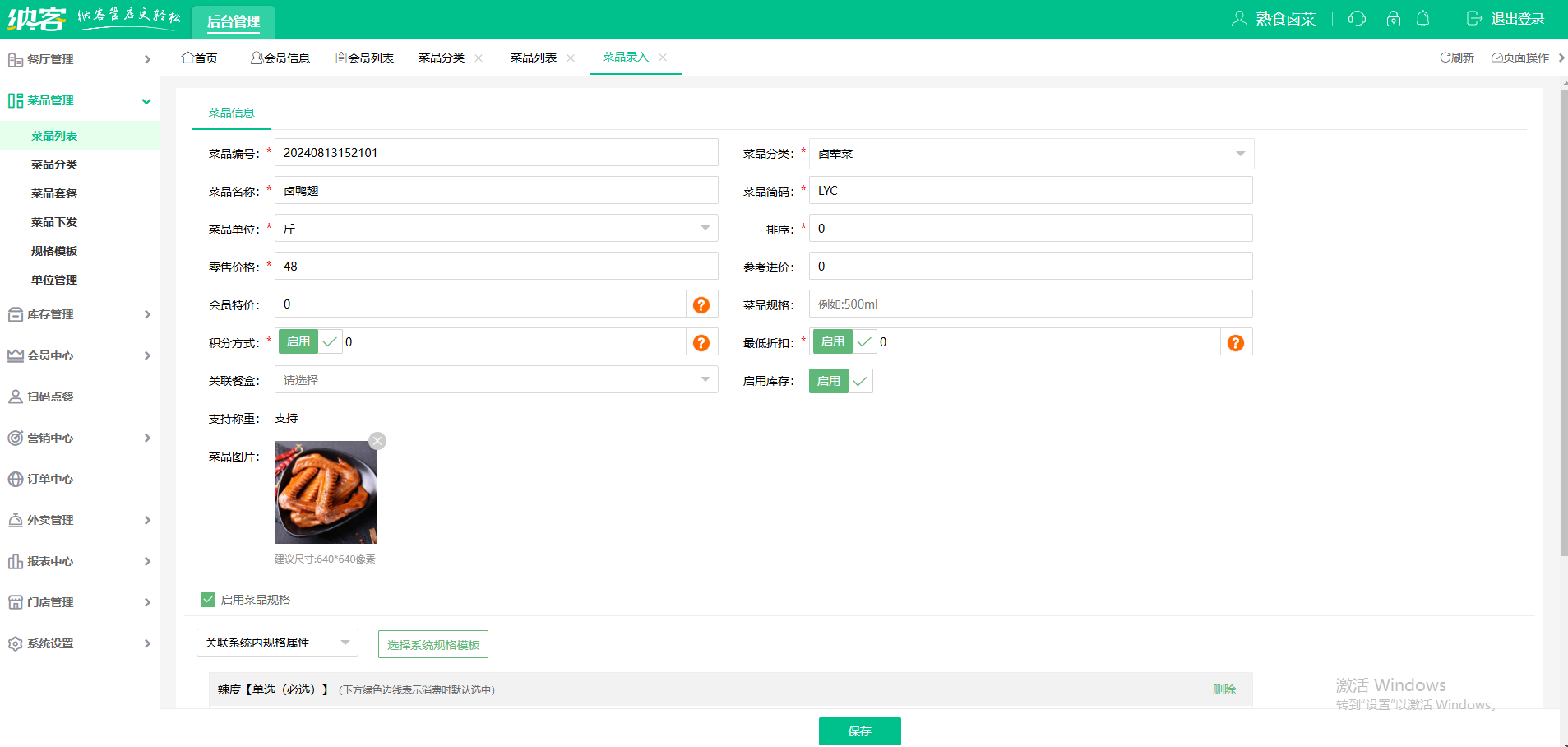Open 规格模板 in the sidebar
The height and width of the screenshot is (747, 1568).
(54, 251)
